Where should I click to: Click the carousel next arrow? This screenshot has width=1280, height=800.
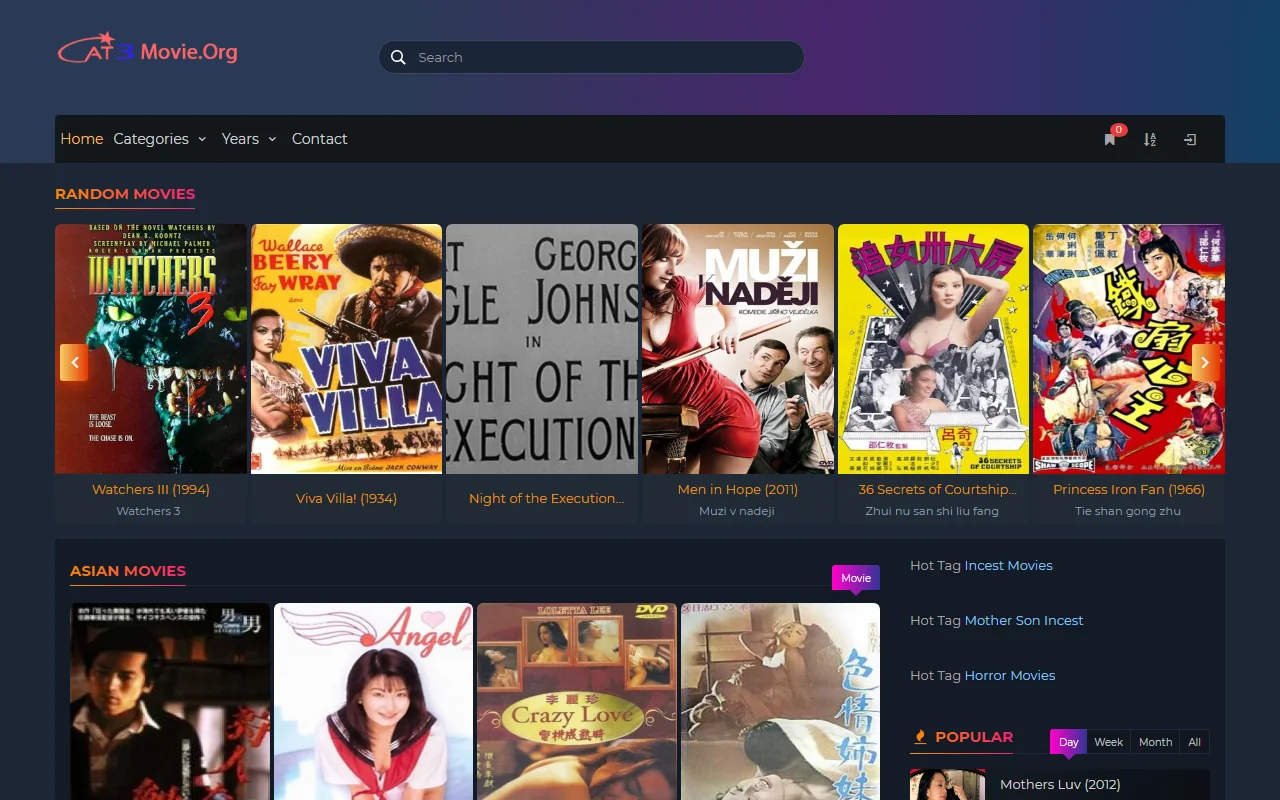pyautogui.click(x=1205, y=362)
